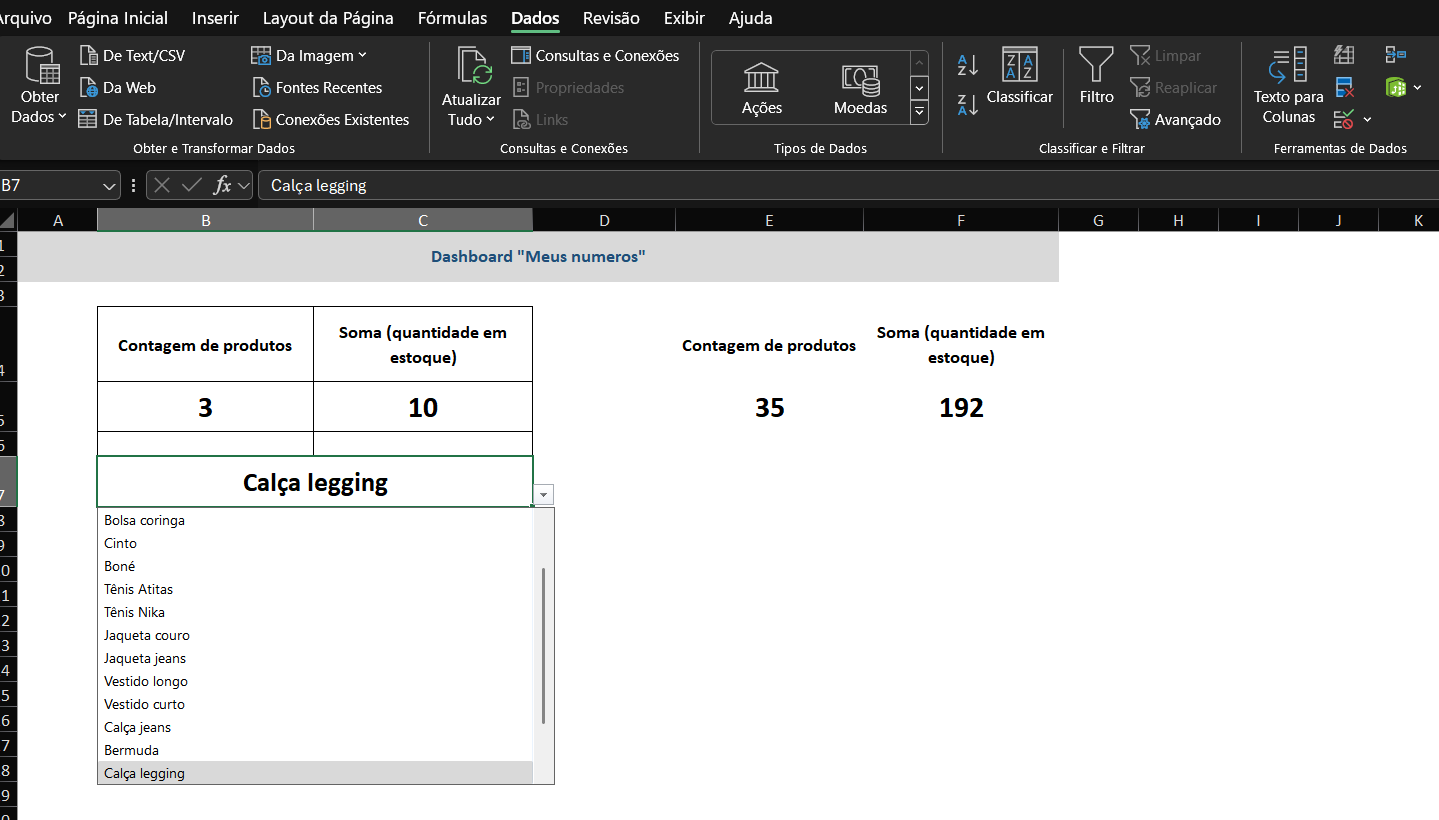Open the Exibir tab
The image size is (1439, 820).
pyautogui.click(x=684, y=18)
